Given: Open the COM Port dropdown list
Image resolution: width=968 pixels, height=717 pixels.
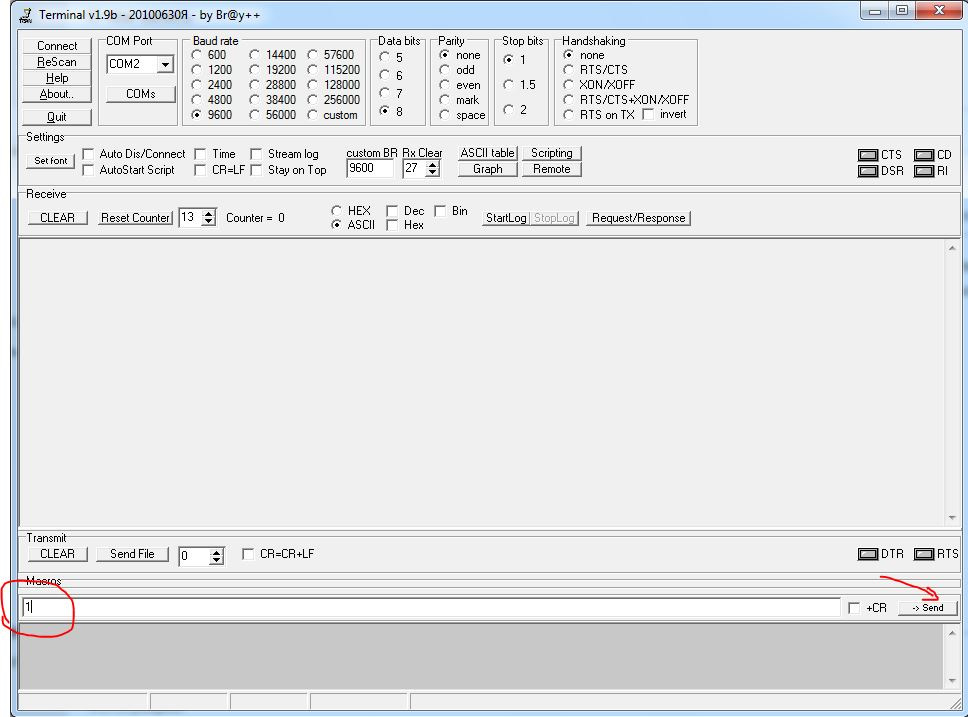Looking at the screenshot, I should tap(165, 64).
